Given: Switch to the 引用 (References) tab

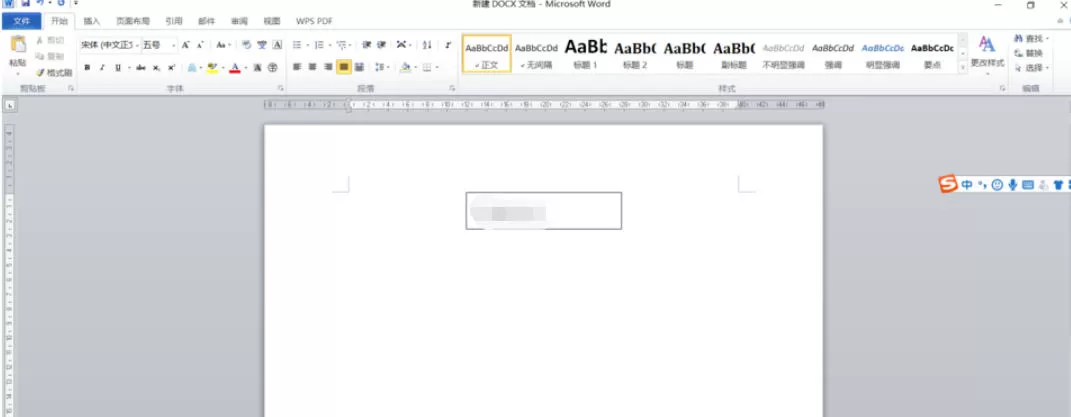Looking at the screenshot, I should pyautogui.click(x=173, y=21).
